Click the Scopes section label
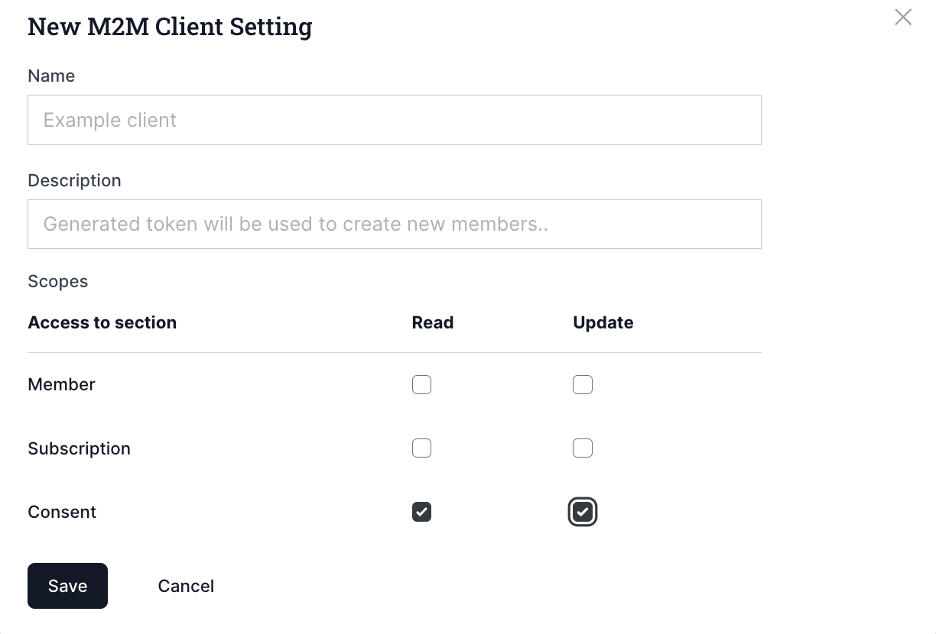 click(57, 281)
